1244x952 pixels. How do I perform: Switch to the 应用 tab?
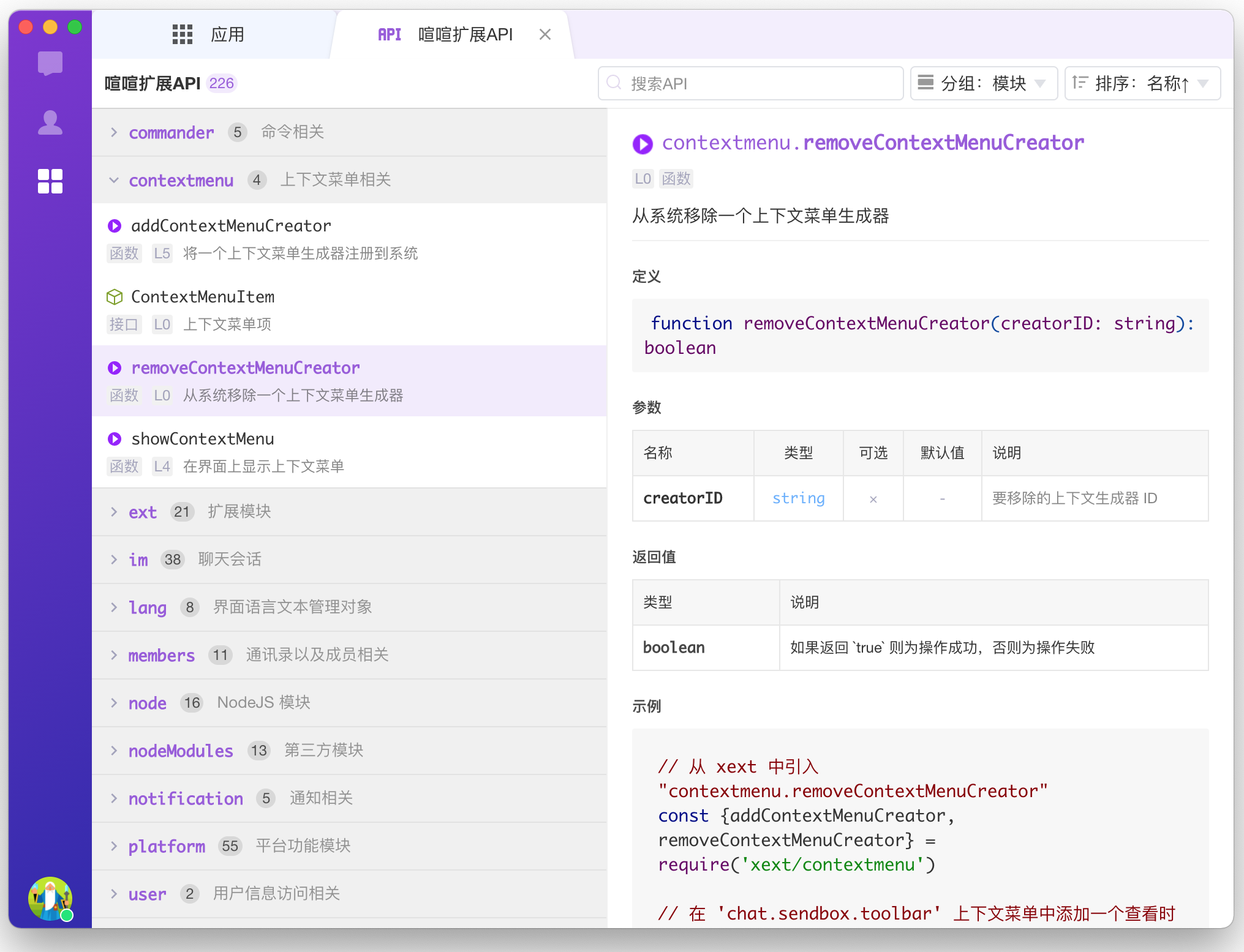pos(211,34)
